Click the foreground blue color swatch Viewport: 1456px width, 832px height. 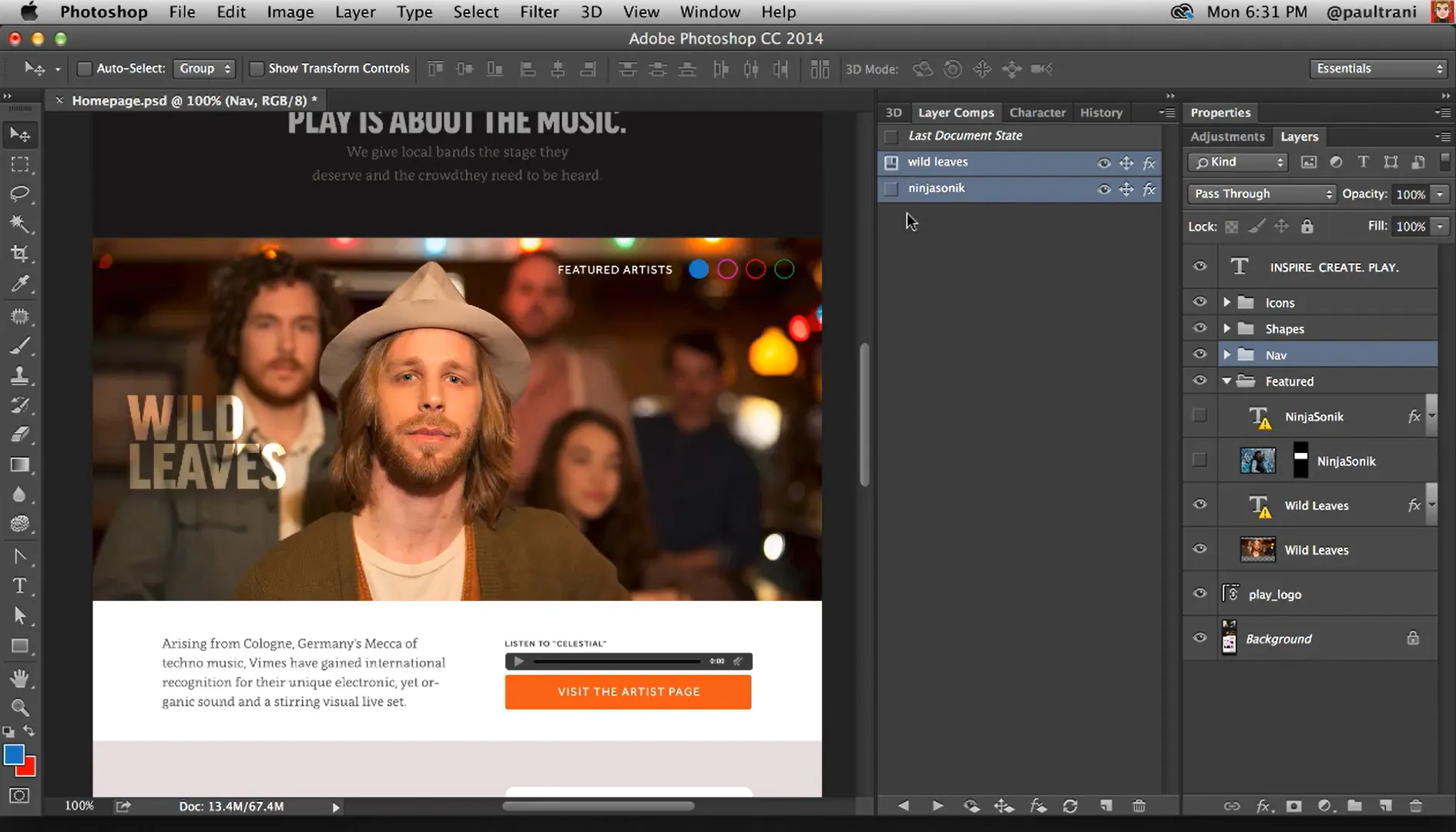click(x=13, y=755)
